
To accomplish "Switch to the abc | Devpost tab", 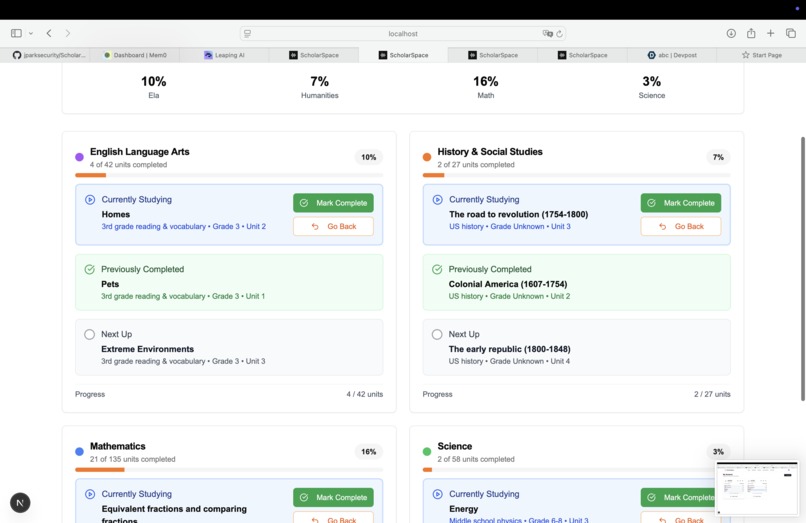I will tap(671, 55).
